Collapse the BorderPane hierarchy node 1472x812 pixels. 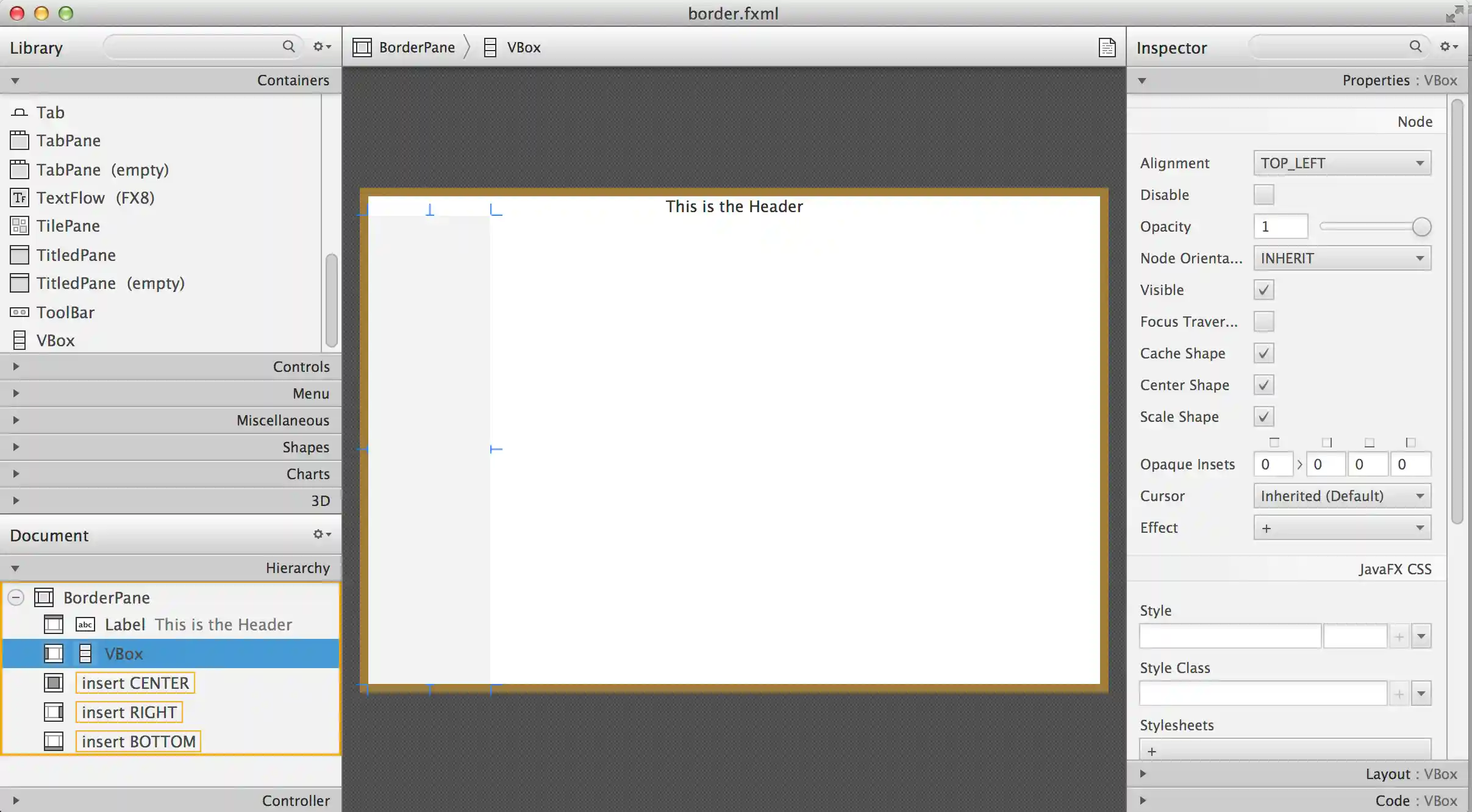(16, 597)
